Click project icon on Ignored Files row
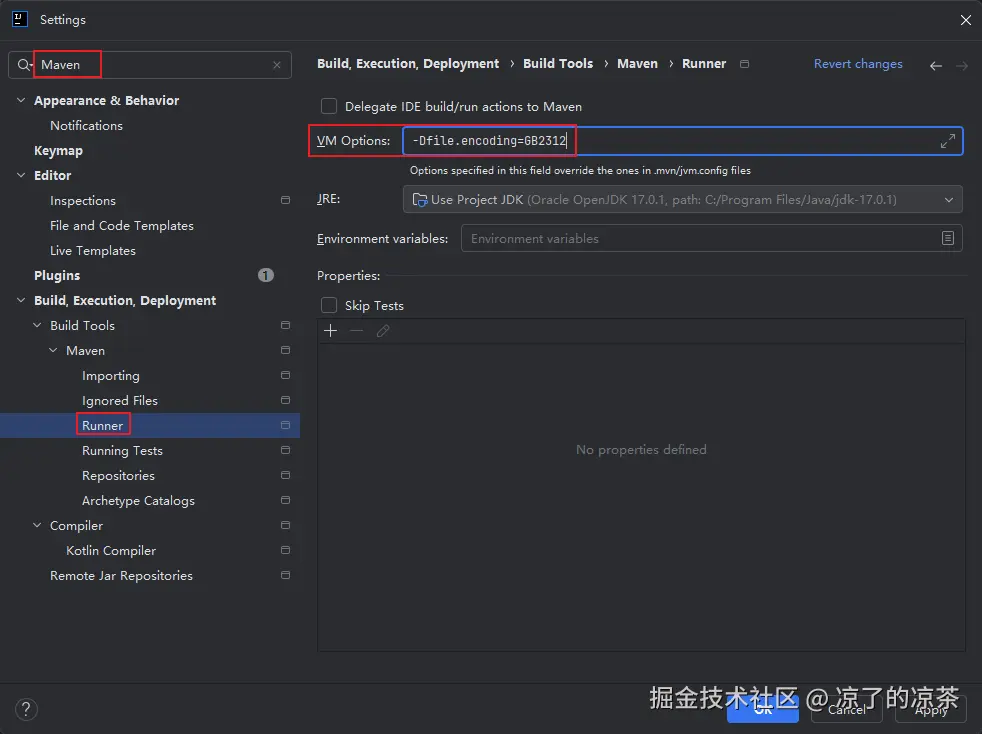This screenshot has width=982, height=734. [286, 400]
